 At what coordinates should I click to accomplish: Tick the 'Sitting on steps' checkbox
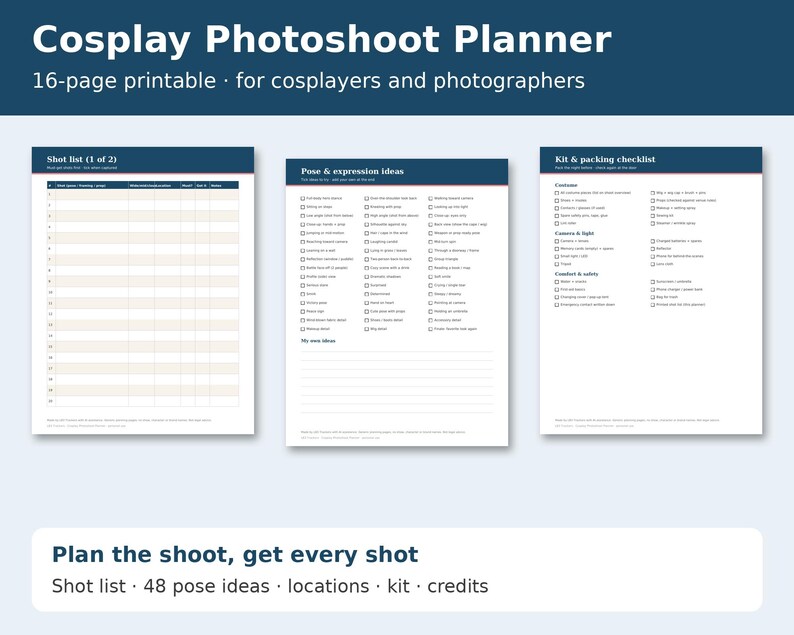(x=303, y=207)
